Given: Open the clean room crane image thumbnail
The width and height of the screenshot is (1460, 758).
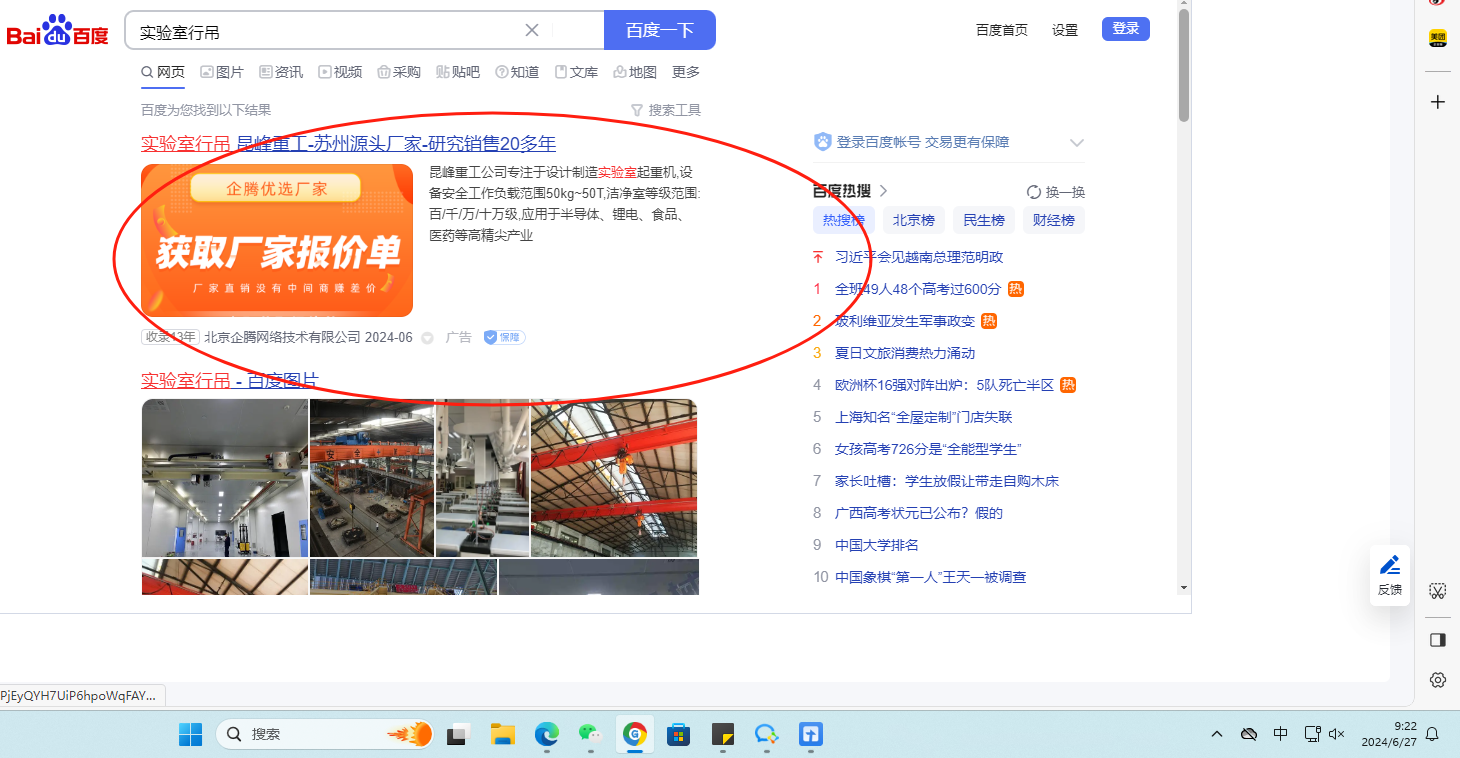Looking at the screenshot, I should (225, 478).
